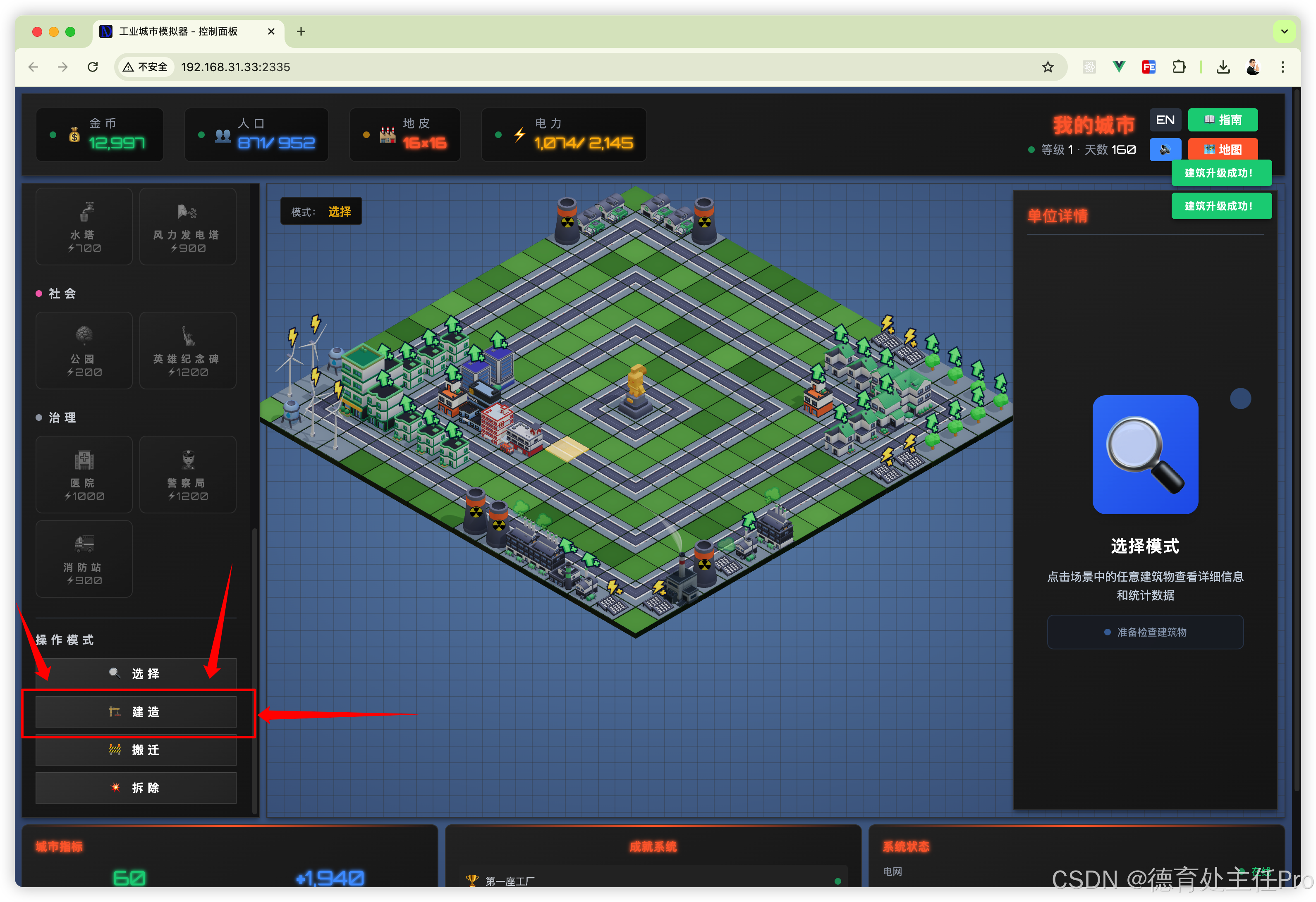The width and height of the screenshot is (1316, 902).
Task: Select the Fire Station building card
Action: [84, 558]
